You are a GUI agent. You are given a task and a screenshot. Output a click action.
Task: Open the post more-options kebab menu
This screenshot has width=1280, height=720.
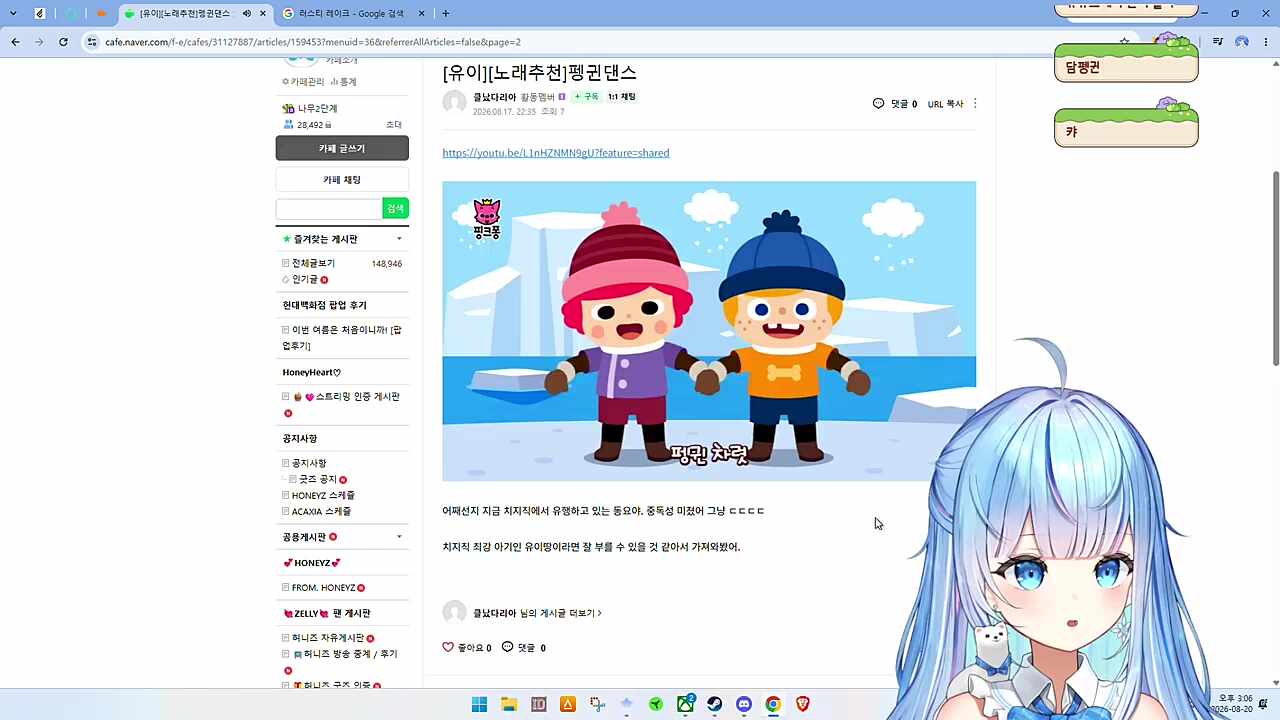pos(975,104)
